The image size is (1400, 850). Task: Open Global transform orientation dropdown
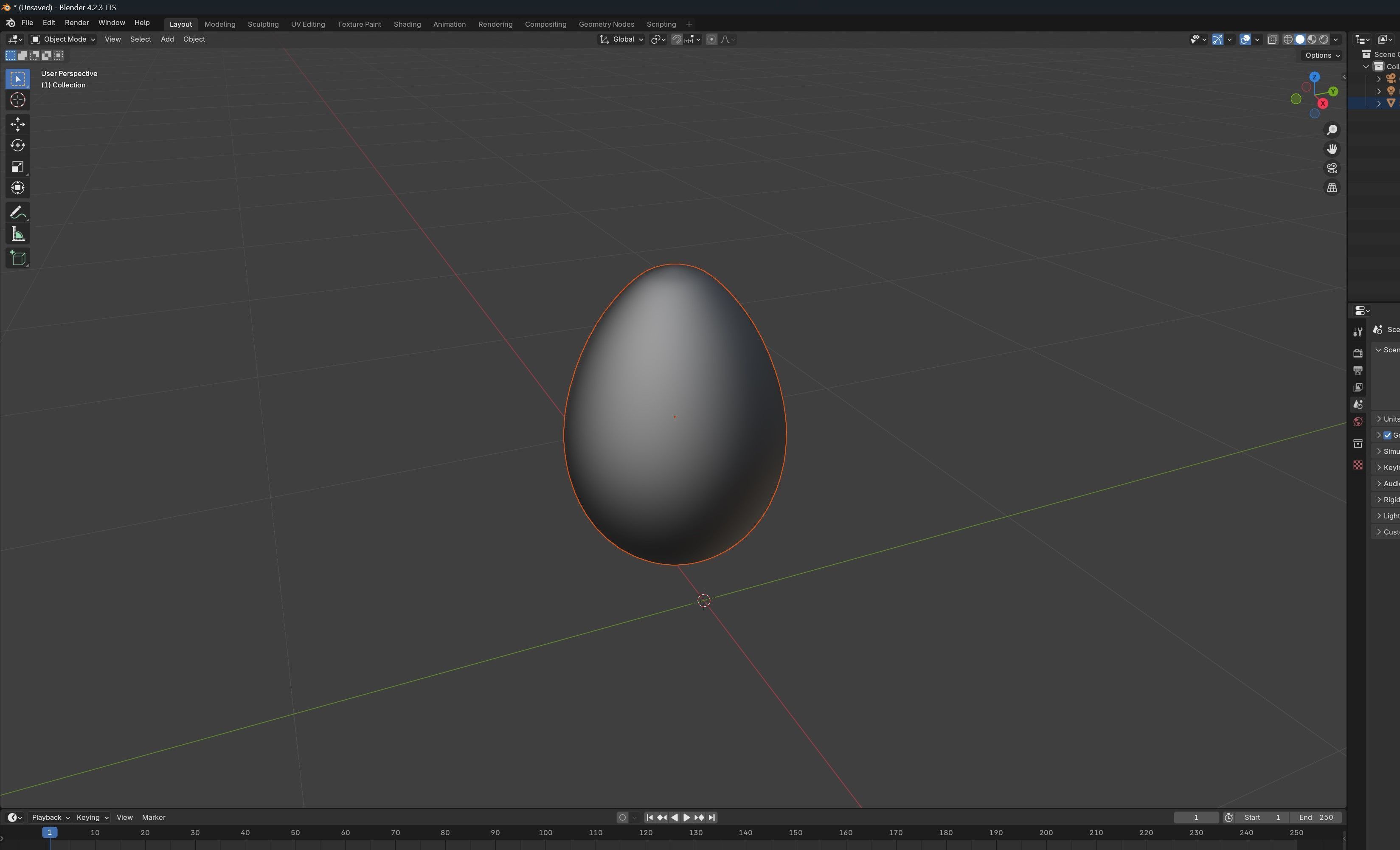[621, 39]
